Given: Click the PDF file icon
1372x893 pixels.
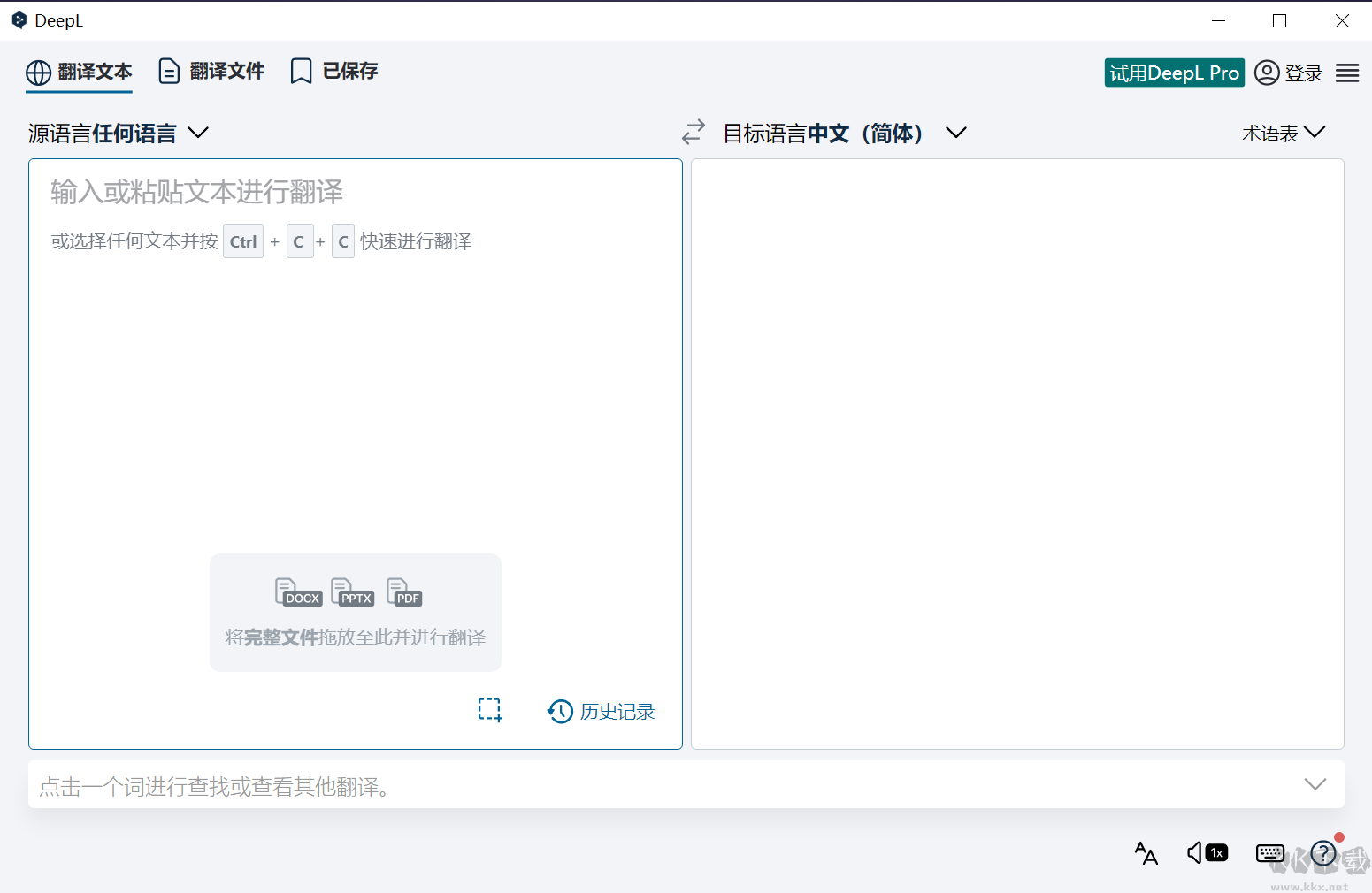Looking at the screenshot, I should point(404,592).
